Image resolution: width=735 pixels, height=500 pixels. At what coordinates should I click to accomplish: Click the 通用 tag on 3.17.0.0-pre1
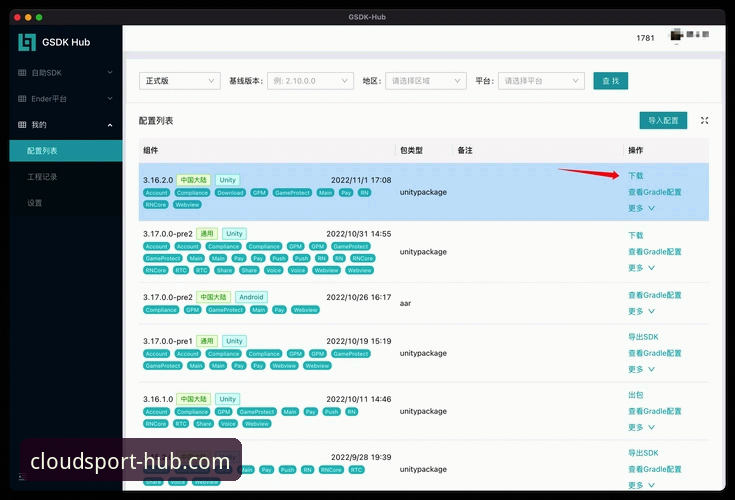pos(207,341)
